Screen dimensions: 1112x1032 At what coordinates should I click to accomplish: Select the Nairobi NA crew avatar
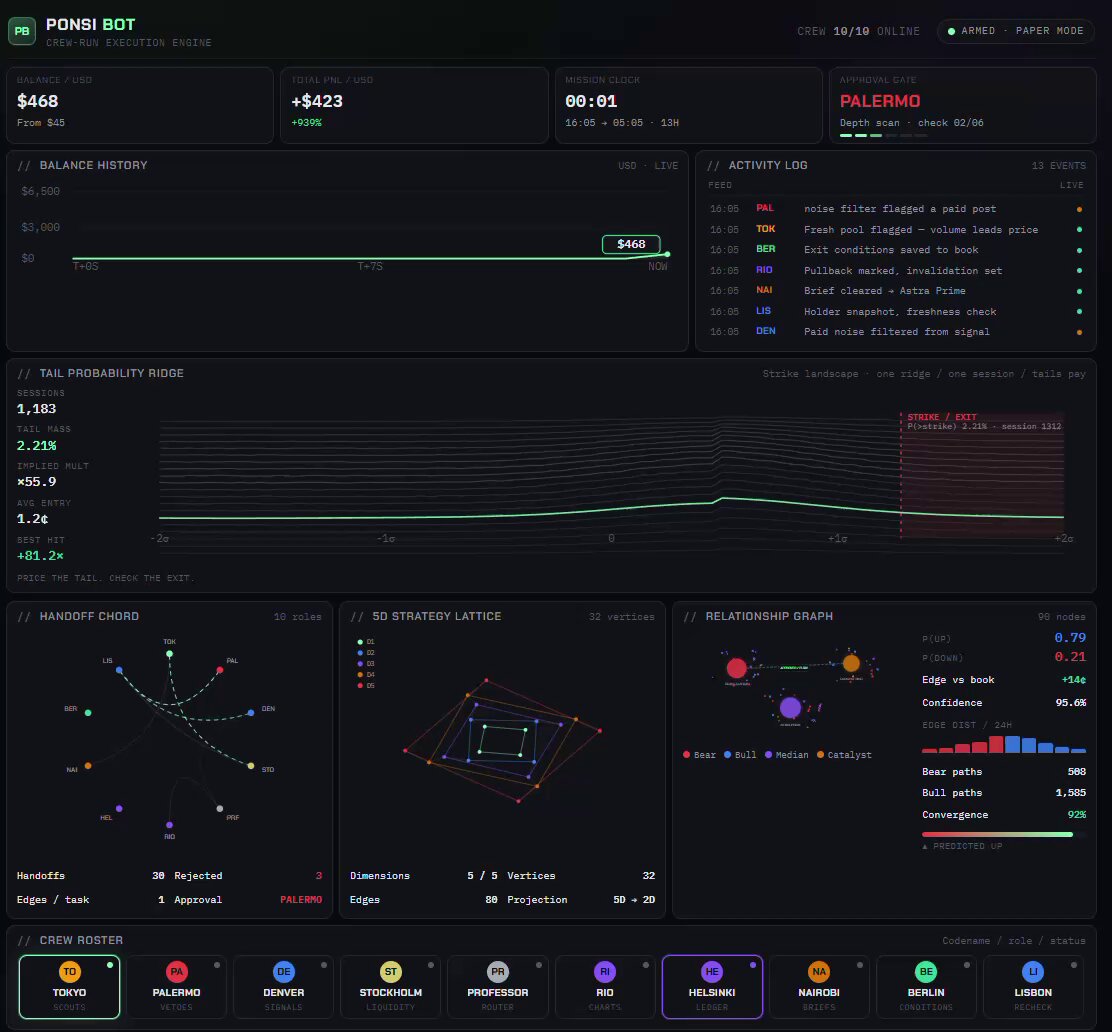coord(819,971)
